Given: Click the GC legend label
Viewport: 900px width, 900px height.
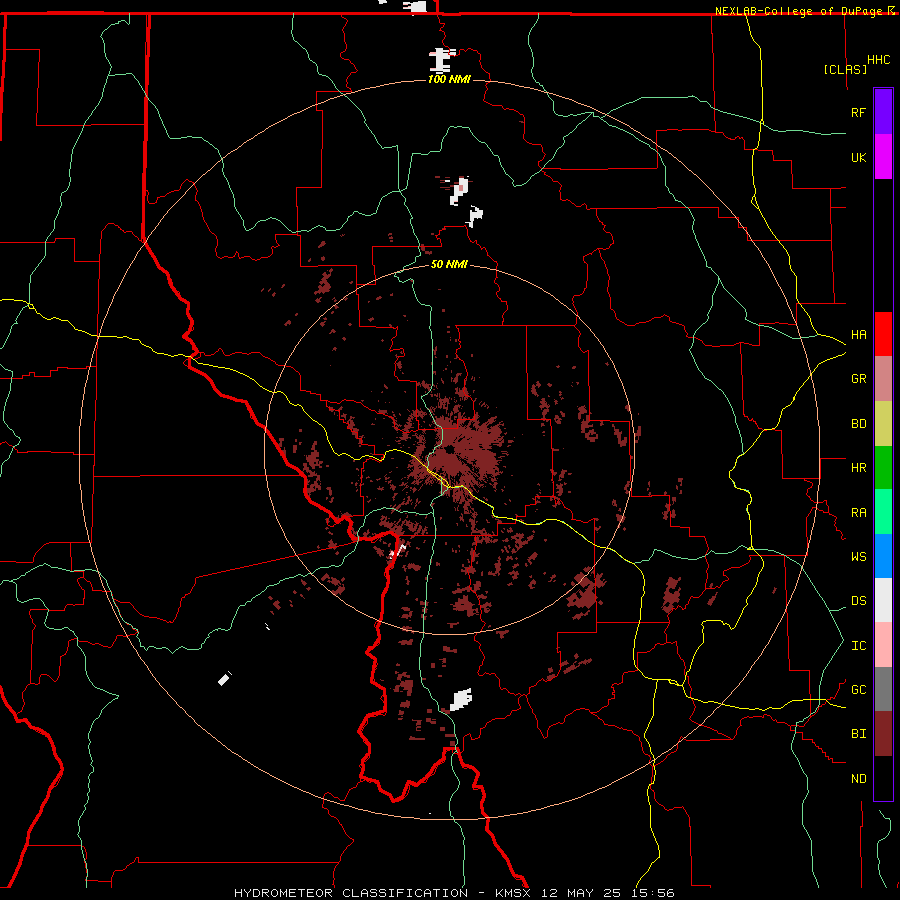Looking at the screenshot, I should (x=858, y=690).
